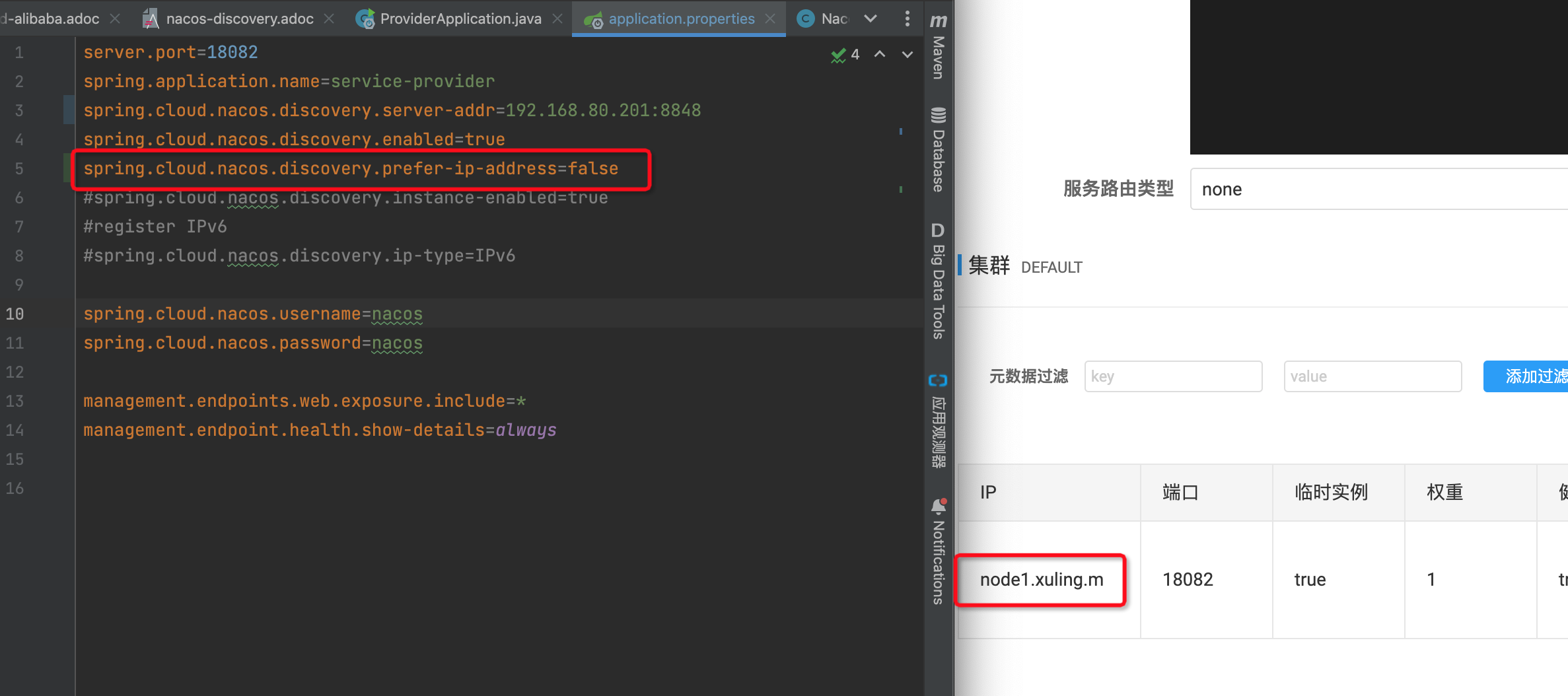Click the spring.application.name=service-provider line
1568x696 pixels.
pos(289,81)
